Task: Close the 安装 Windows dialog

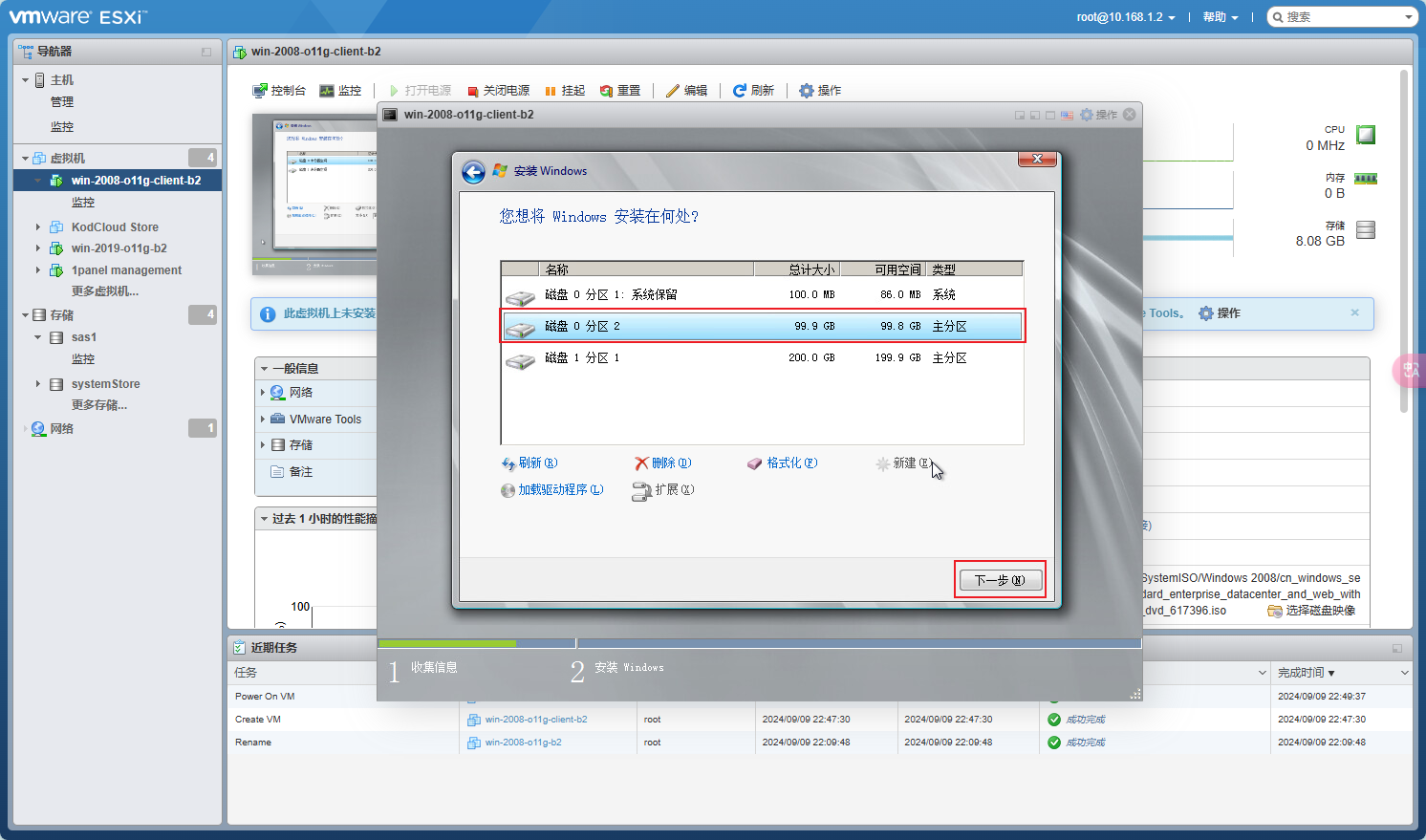Action: coord(1037,159)
